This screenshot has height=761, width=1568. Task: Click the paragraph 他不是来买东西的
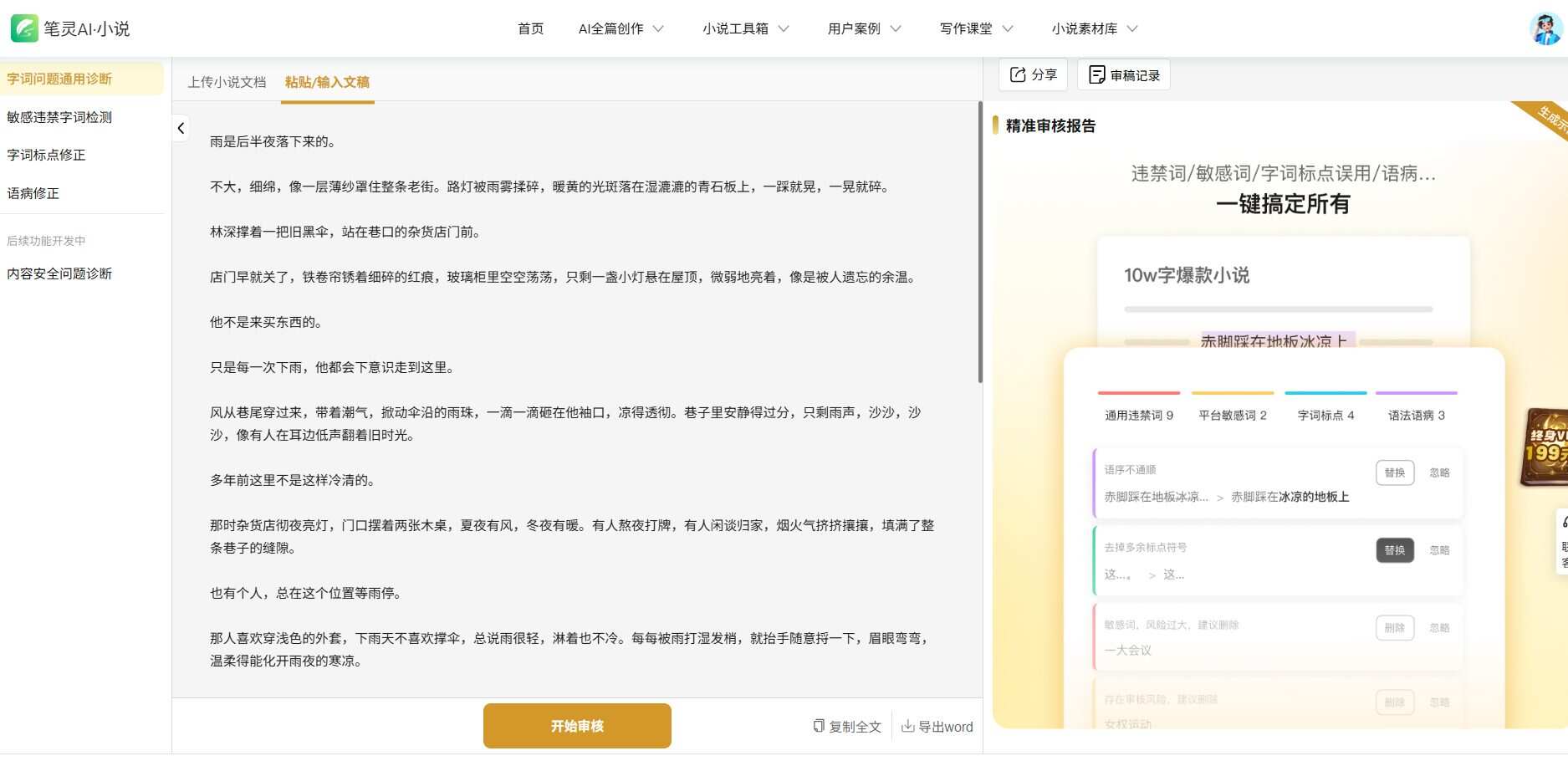pyautogui.click(x=268, y=322)
